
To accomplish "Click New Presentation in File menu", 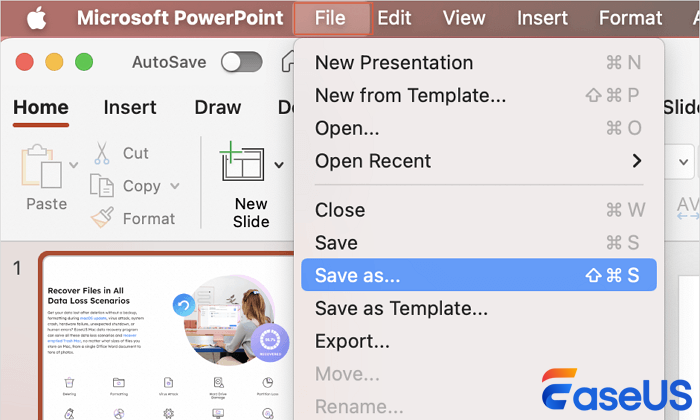I will 394,62.
